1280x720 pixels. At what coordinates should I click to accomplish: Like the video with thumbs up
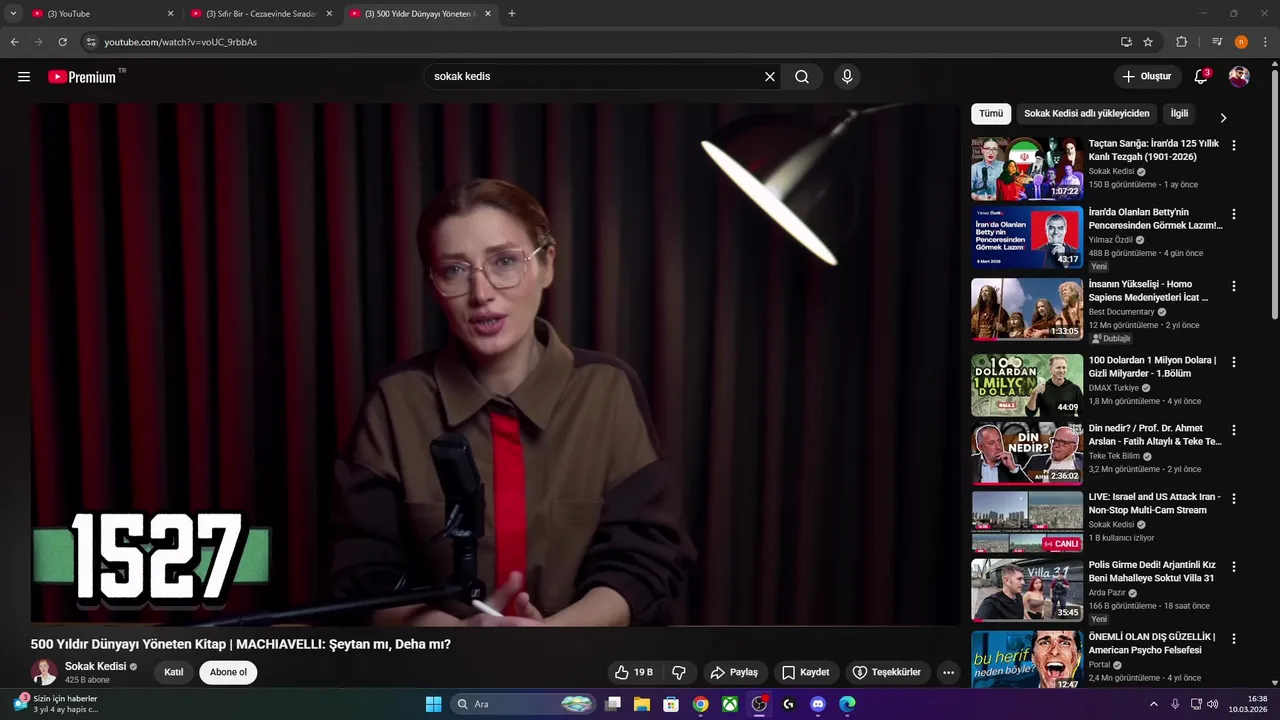pyautogui.click(x=634, y=673)
